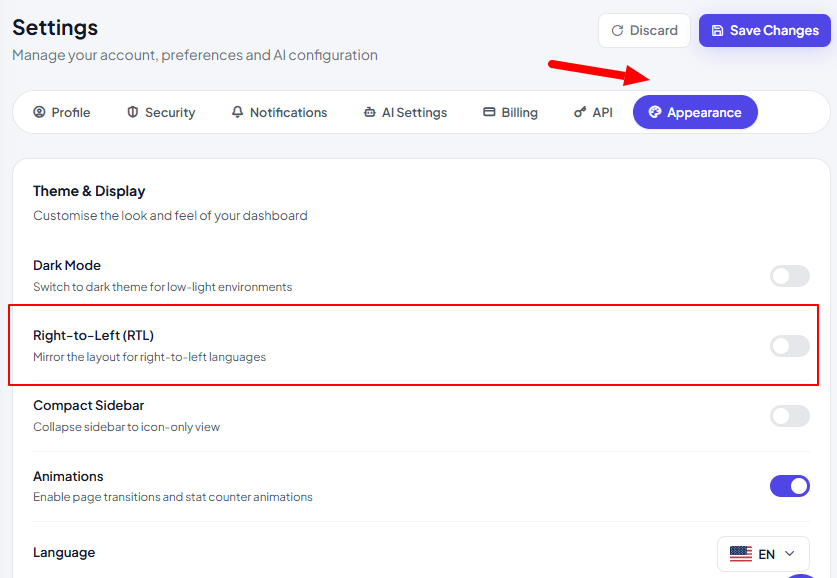837x578 pixels.
Task: Open the EN language dropdown
Action: (763, 554)
